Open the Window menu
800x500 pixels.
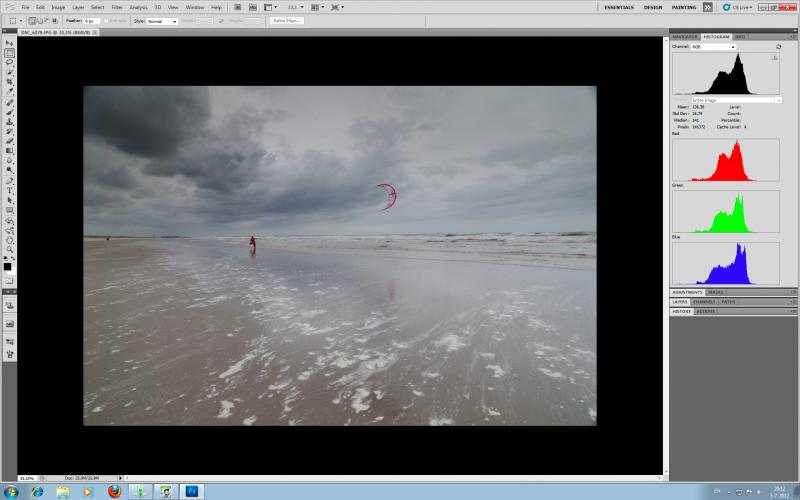coord(194,7)
